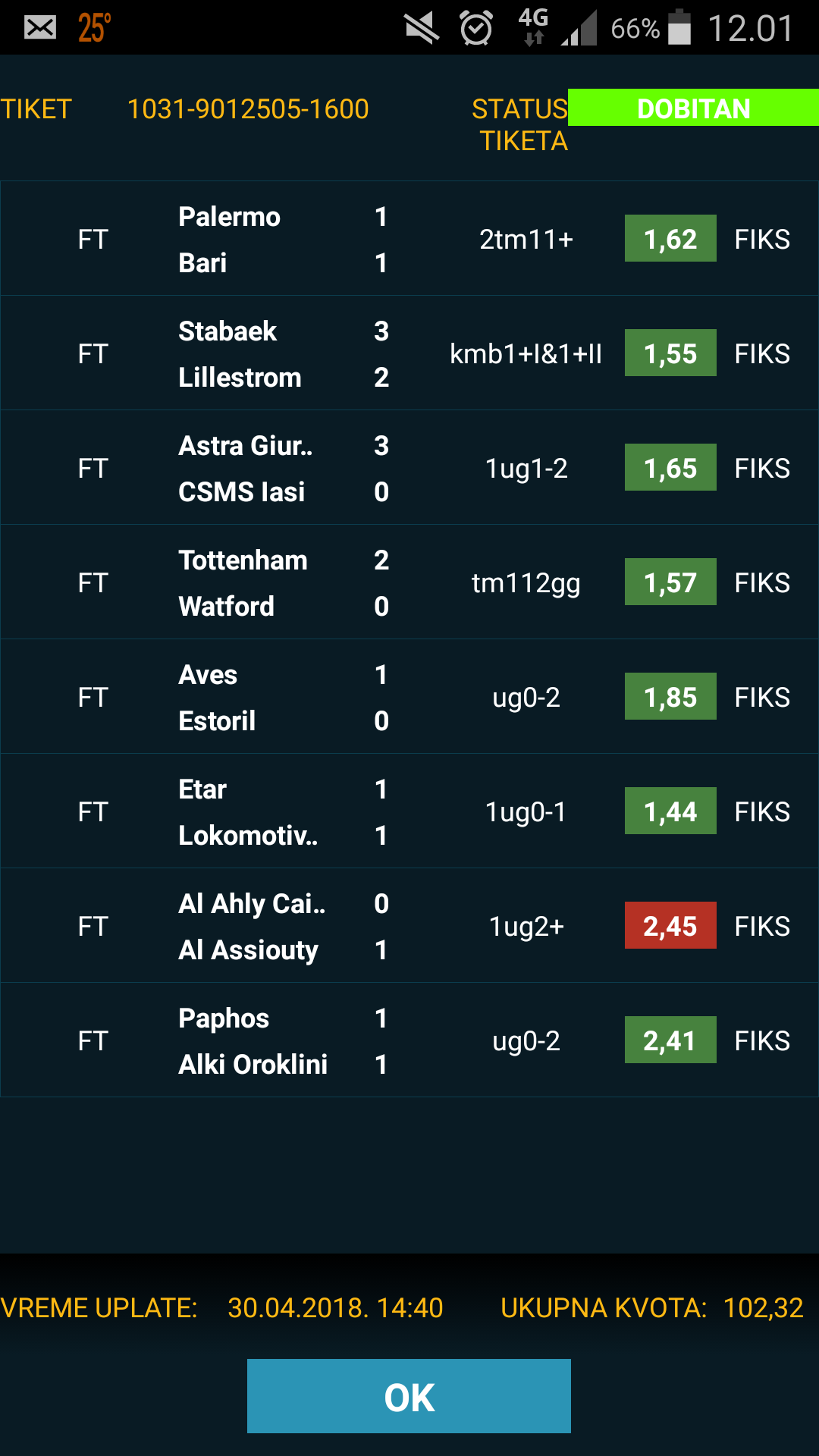The height and width of the screenshot is (1456, 819).
Task: Tap the battery status icon
Action: coord(679,27)
